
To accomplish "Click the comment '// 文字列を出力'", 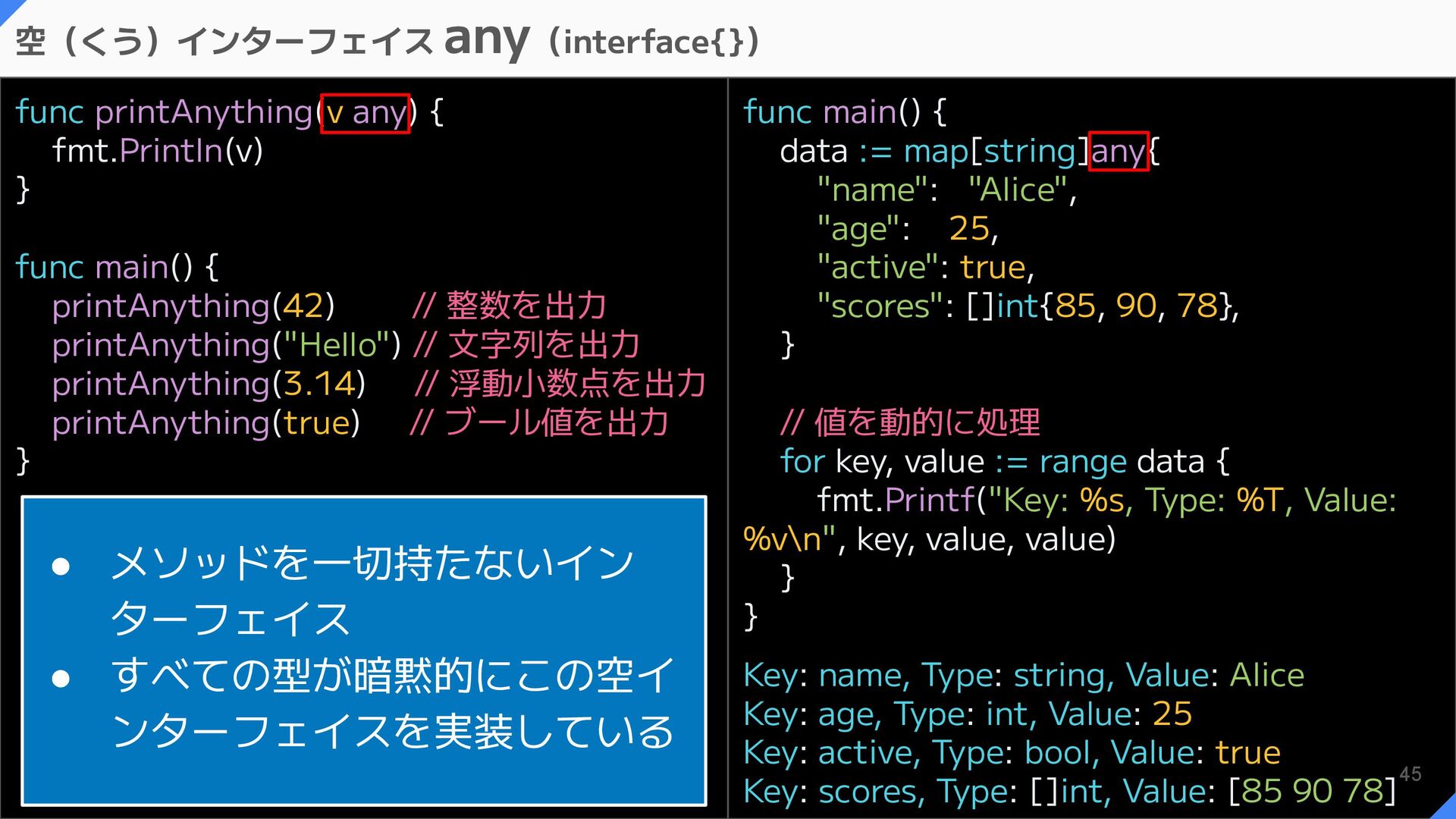I will point(527,344).
